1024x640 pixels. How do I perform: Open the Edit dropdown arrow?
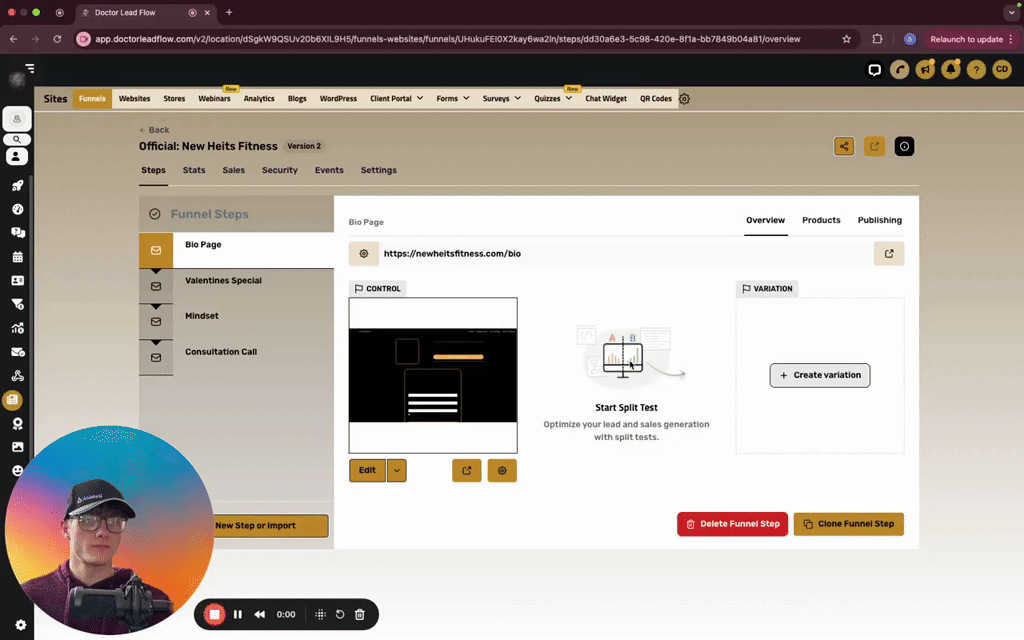396,470
